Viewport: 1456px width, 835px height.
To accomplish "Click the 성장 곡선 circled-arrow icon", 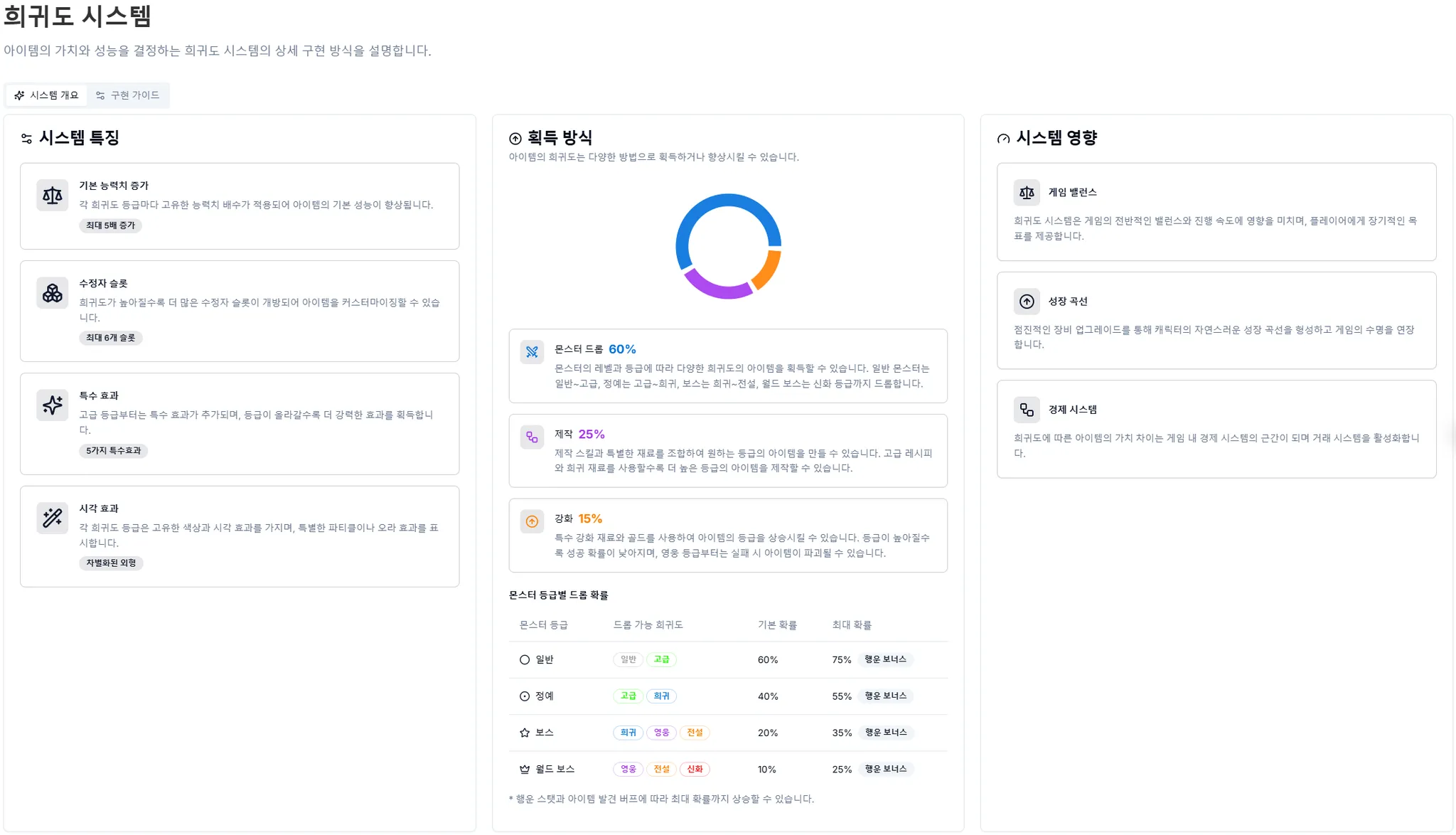I will click(1027, 301).
